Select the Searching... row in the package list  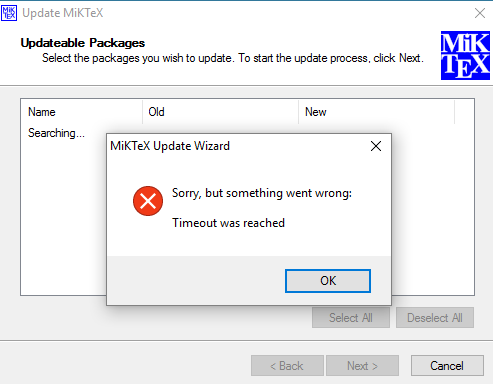coord(56,133)
